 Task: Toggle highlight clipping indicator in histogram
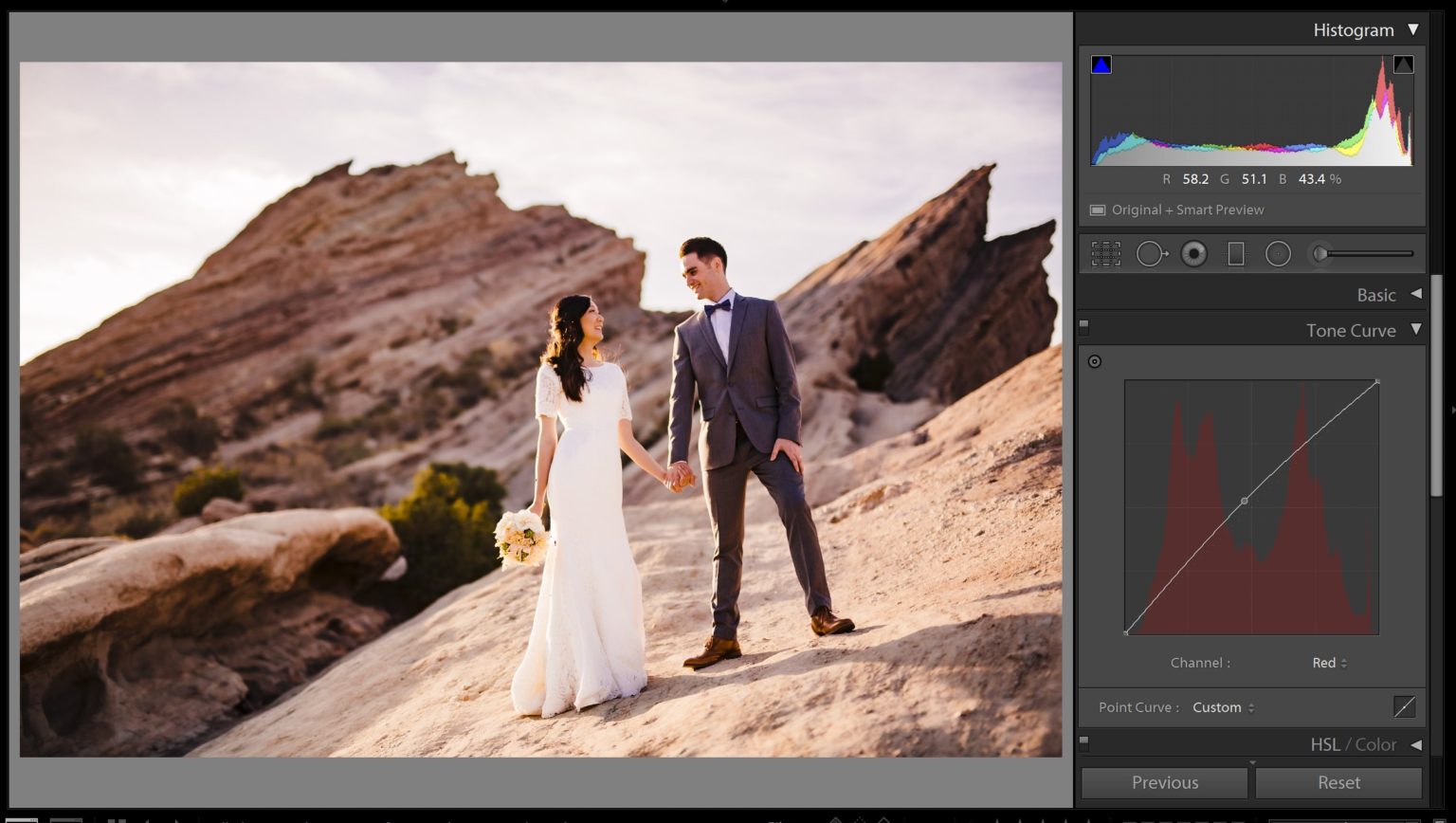tap(1403, 64)
